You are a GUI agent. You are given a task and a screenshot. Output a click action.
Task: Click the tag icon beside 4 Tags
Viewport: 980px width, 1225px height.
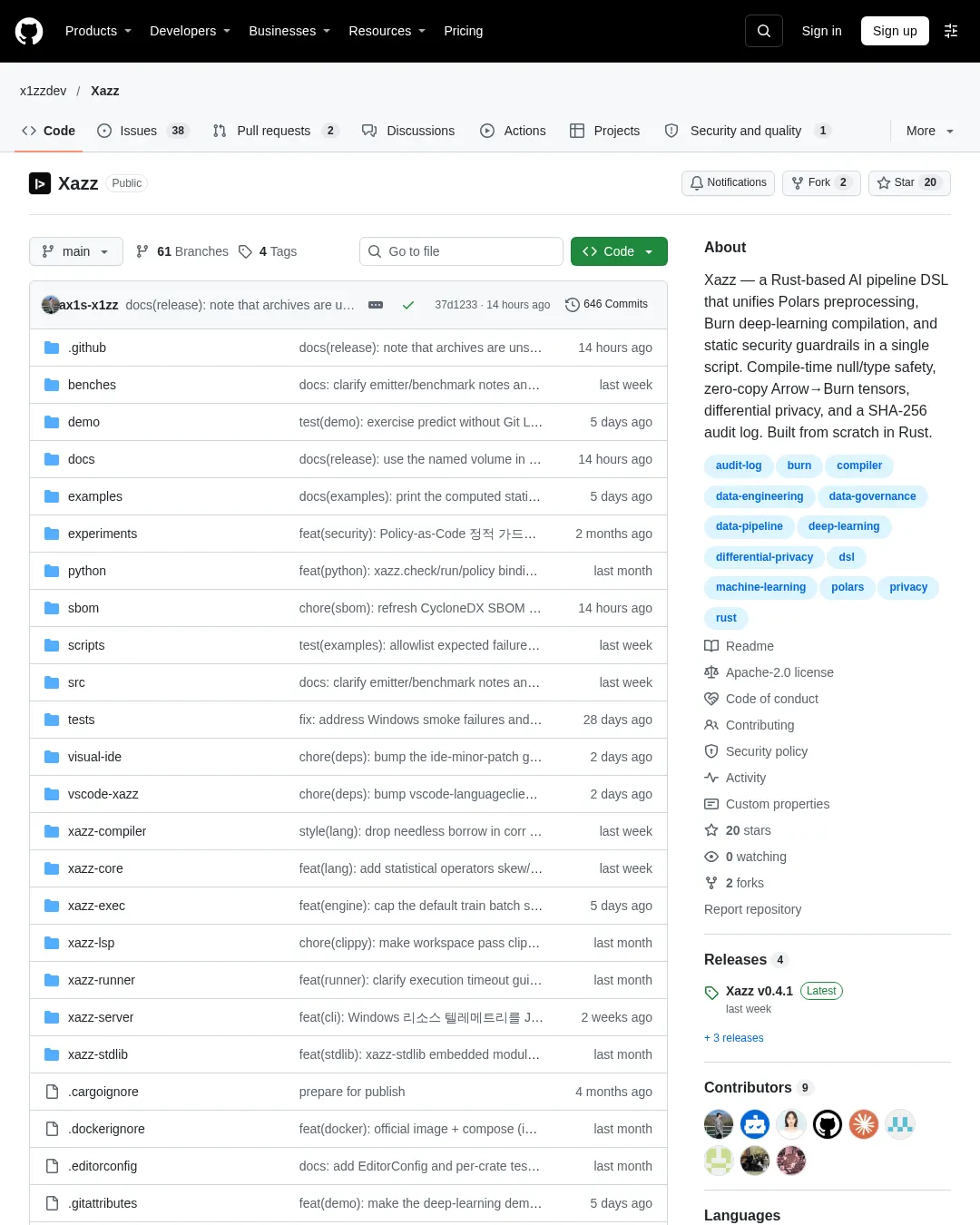tap(245, 251)
